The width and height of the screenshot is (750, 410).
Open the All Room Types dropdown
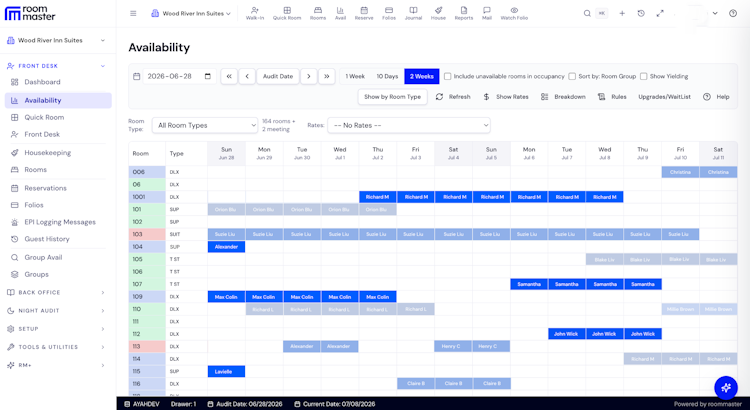point(205,125)
